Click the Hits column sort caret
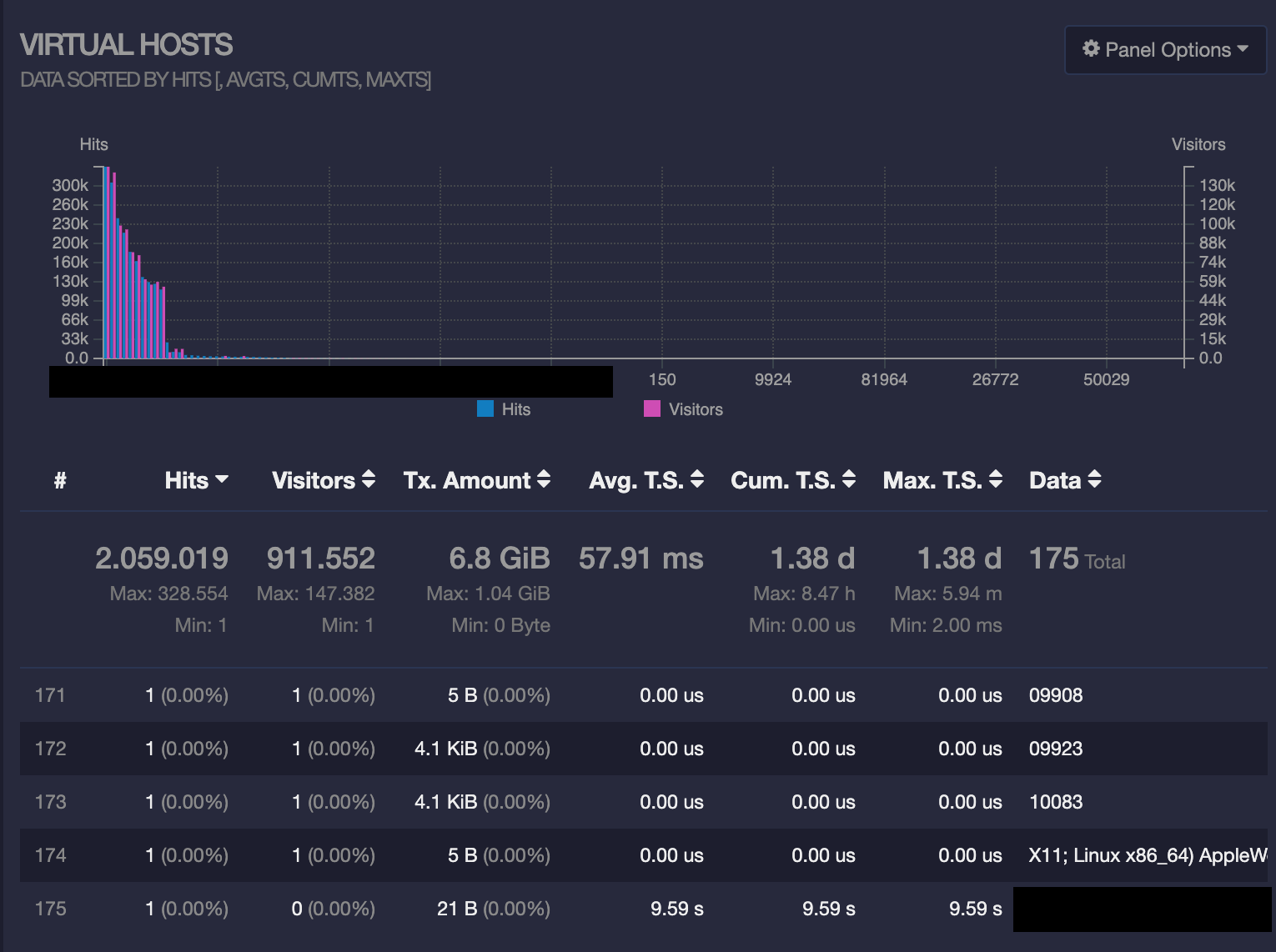1276x952 pixels. point(222,480)
